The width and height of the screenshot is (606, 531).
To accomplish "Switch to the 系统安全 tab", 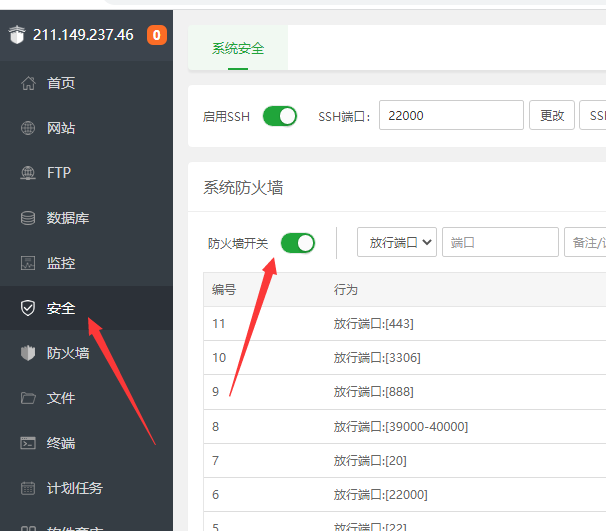I will coord(238,48).
